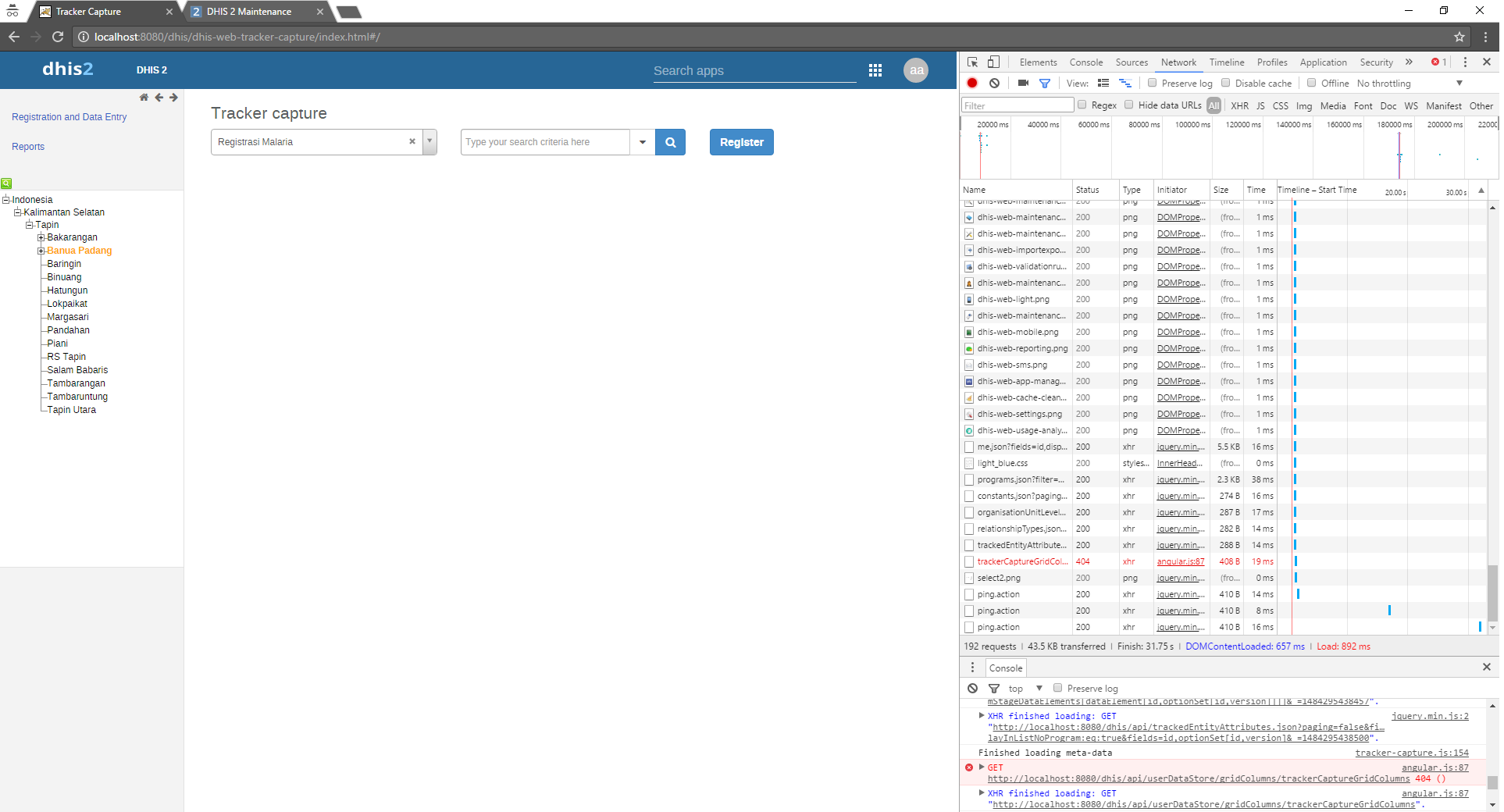Toggle the DevTools device toolbar
Viewport: 1504px width, 812px height.
[x=993, y=62]
